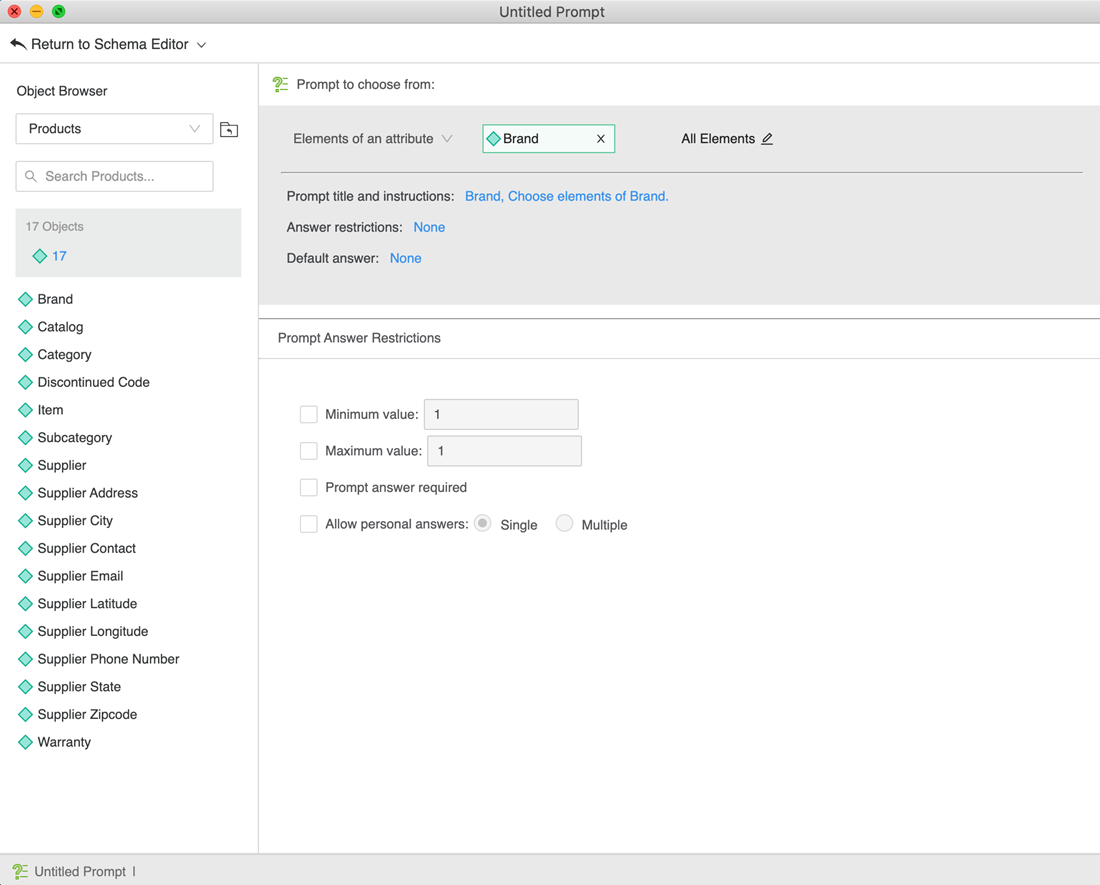This screenshot has width=1100, height=885.
Task: Expand the Elements of an attribute dropdown
Action: point(372,139)
